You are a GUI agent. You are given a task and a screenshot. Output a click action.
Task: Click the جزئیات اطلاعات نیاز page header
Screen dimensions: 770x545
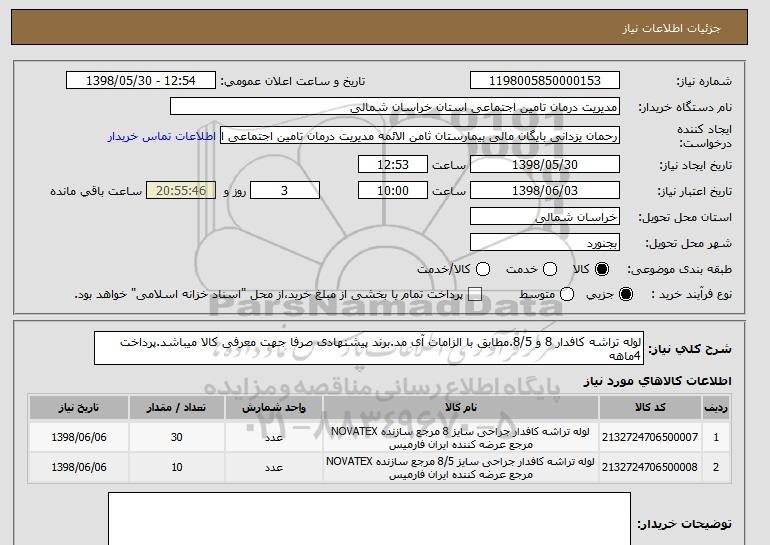[x=671, y=28]
